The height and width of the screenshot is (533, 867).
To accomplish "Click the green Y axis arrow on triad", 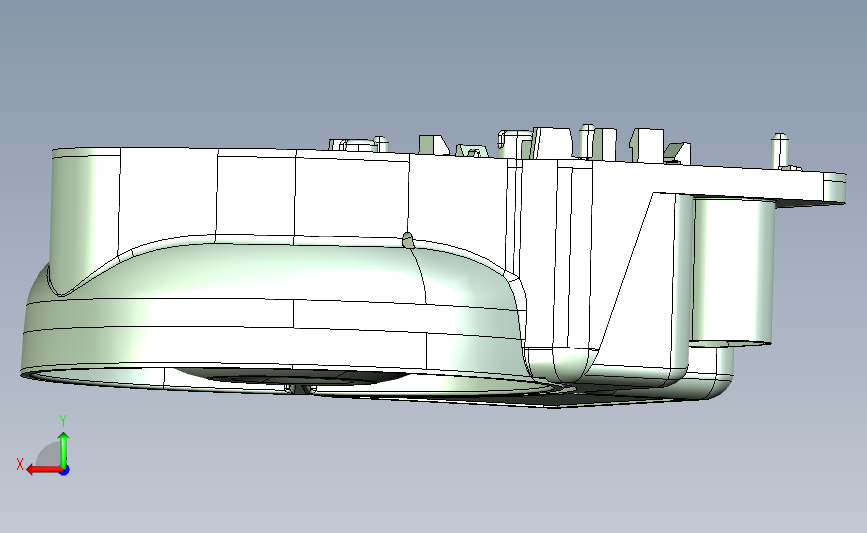I will [x=64, y=448].
